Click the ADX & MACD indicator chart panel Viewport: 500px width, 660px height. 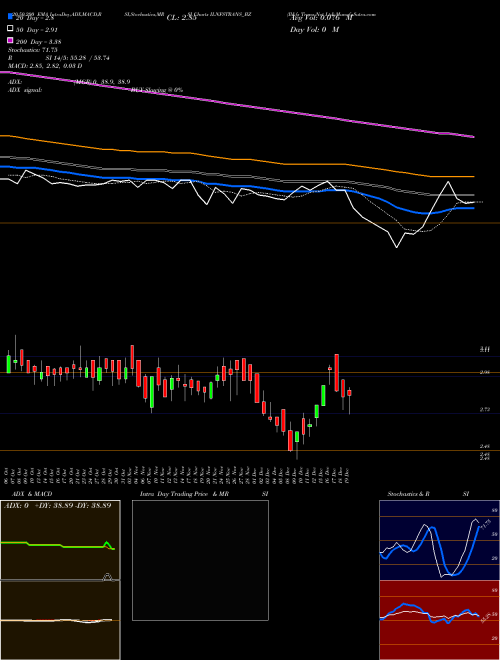tap(60, 580)
